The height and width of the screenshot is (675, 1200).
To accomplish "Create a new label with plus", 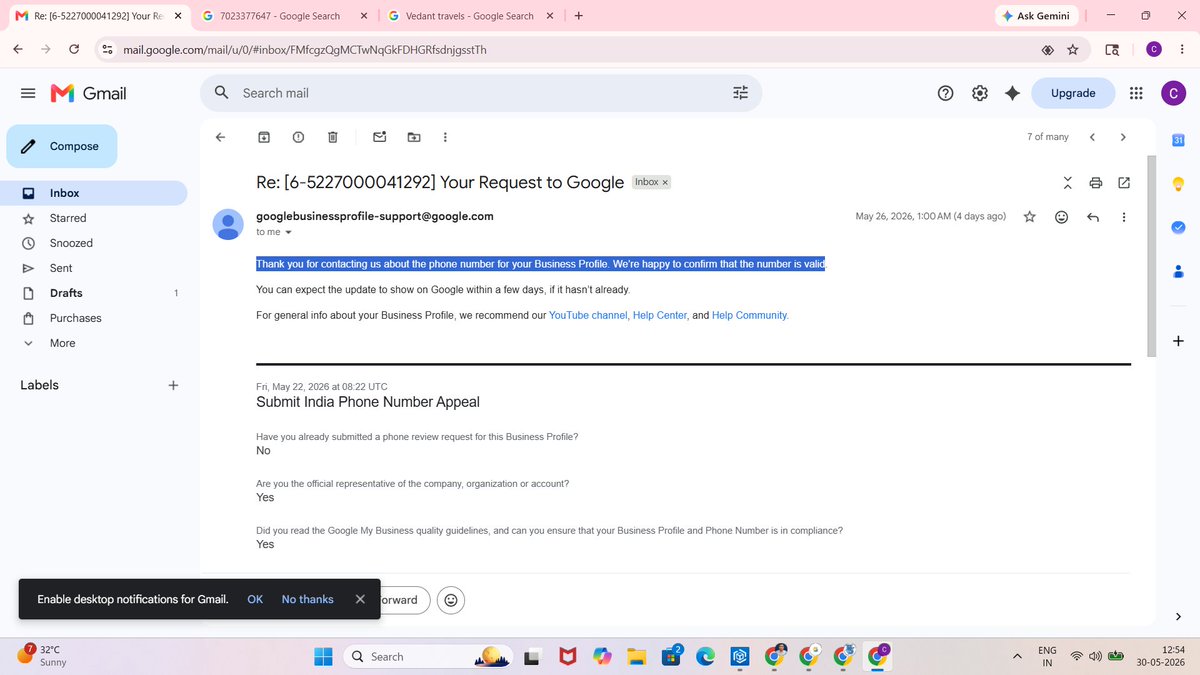I will (x=173, y=385).
